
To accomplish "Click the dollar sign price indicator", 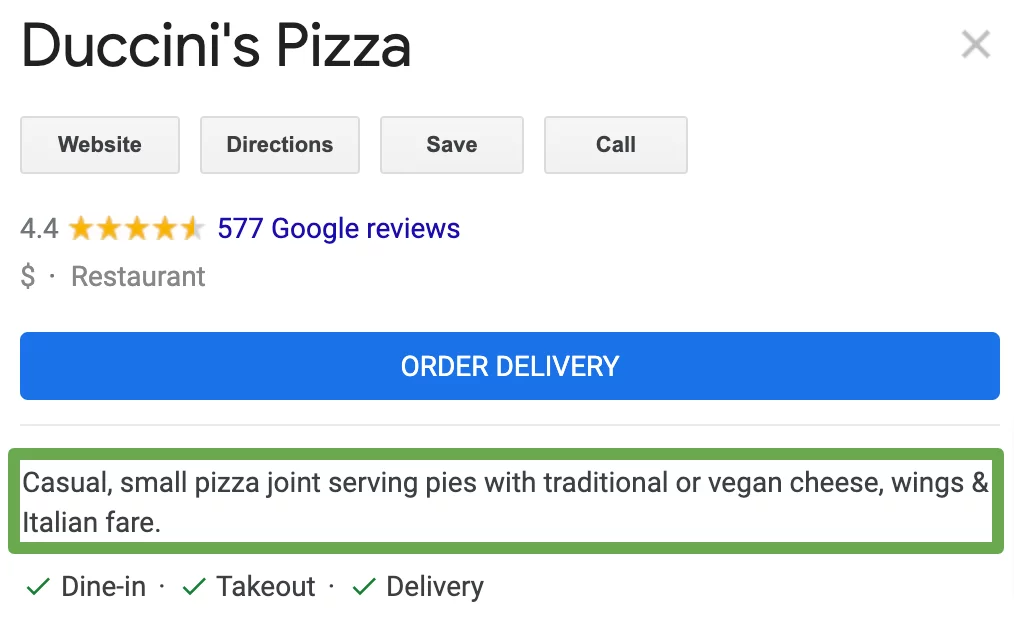I will [28, 277].
